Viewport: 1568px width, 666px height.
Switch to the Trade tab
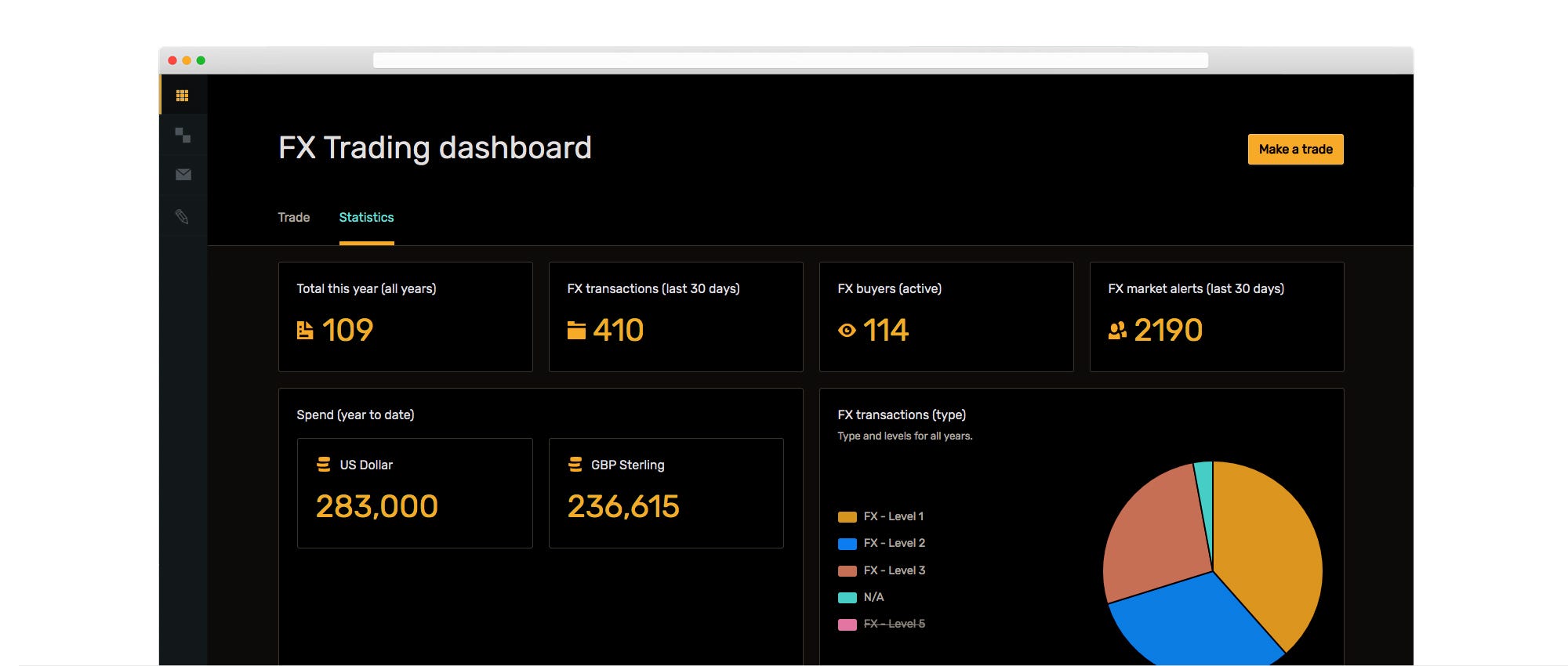click(294, 217)
